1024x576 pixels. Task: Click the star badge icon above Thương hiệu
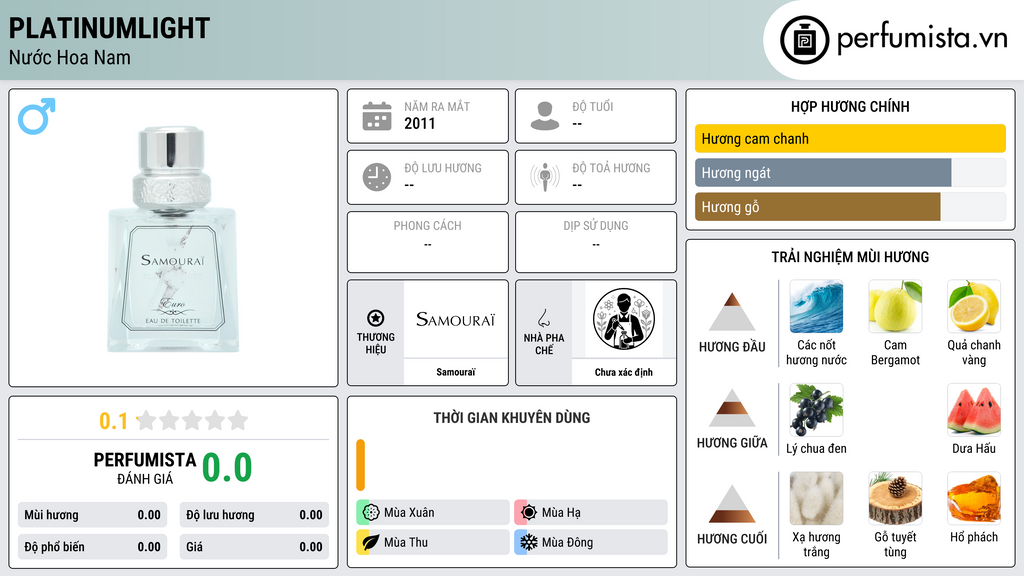tap(376, 318)
